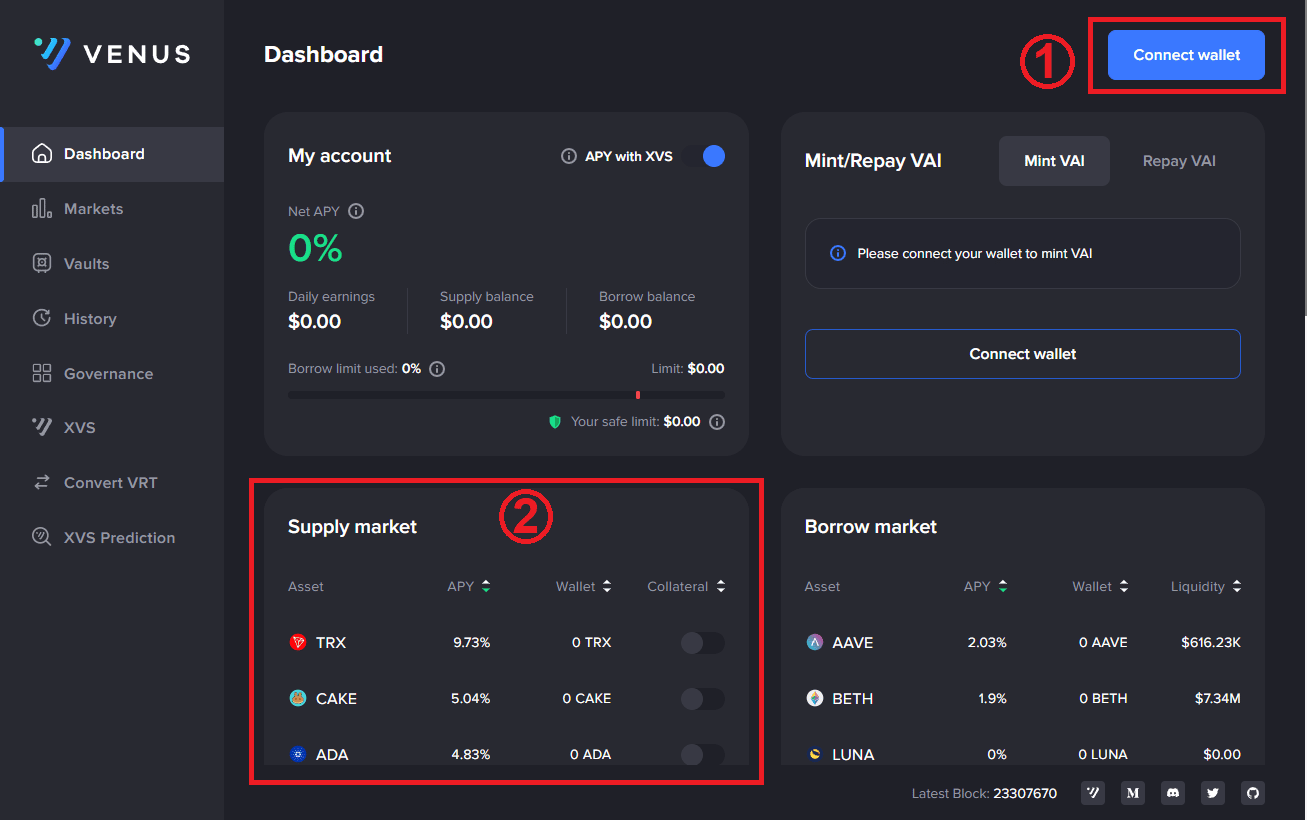Open the History page icon
Image resolution: width=1307 pixels, height=820 pixels.
click(x=41, y=318)
